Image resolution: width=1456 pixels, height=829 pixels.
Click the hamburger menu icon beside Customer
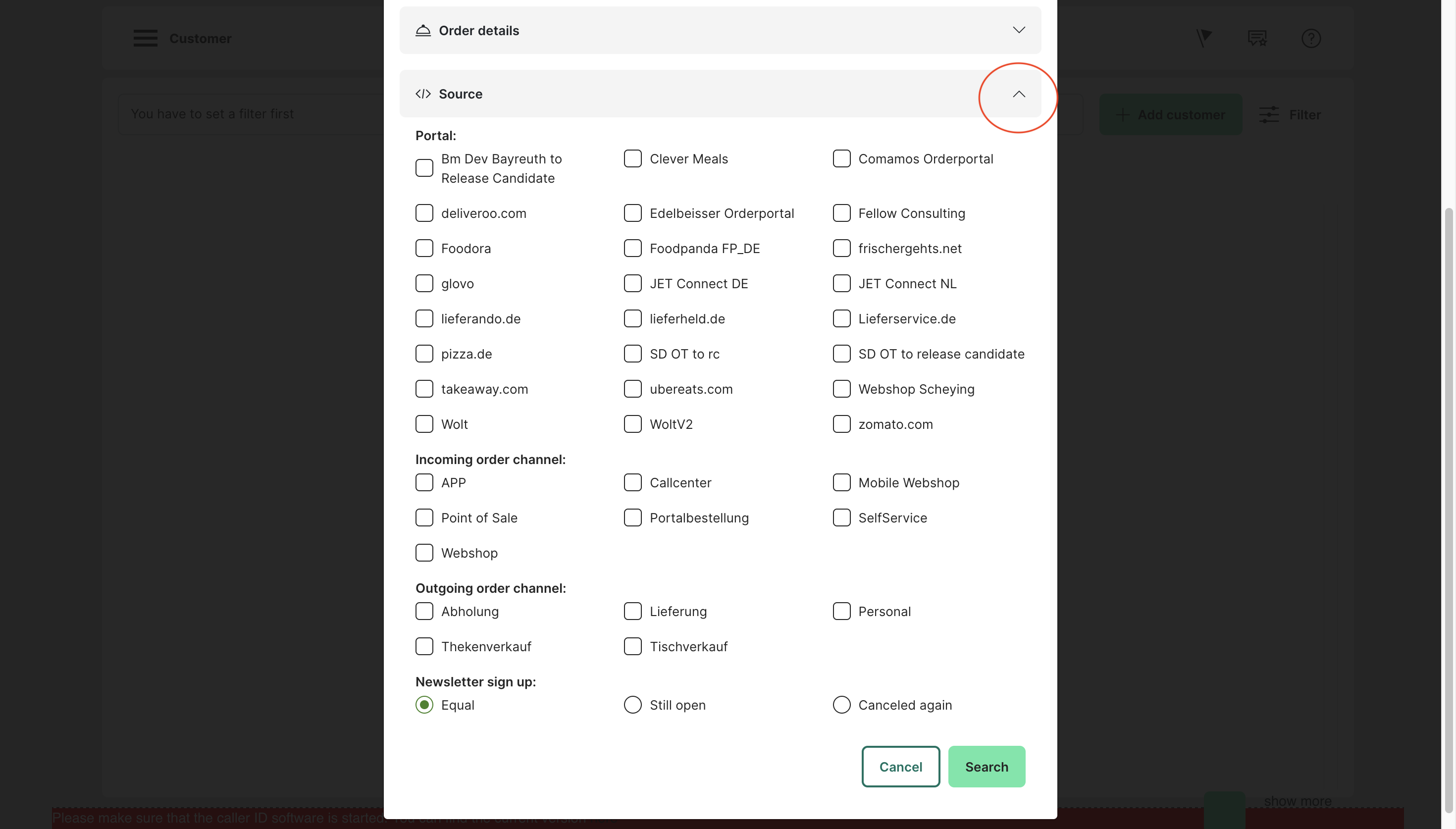coord(145,38)
